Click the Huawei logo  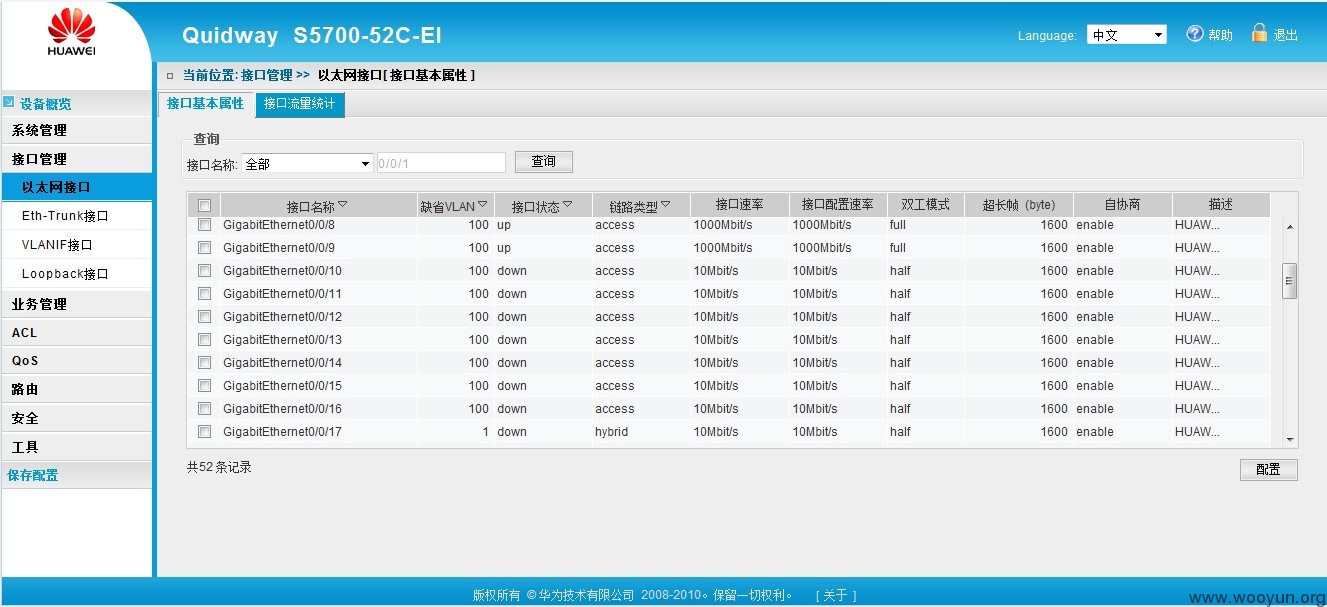click(71, 33)
